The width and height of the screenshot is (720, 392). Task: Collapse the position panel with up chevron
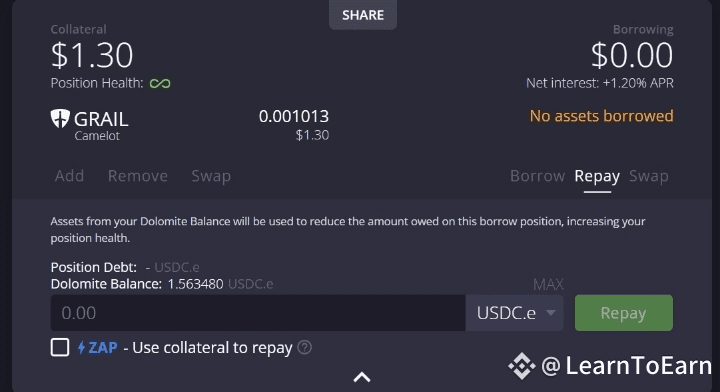click(362, 377)
